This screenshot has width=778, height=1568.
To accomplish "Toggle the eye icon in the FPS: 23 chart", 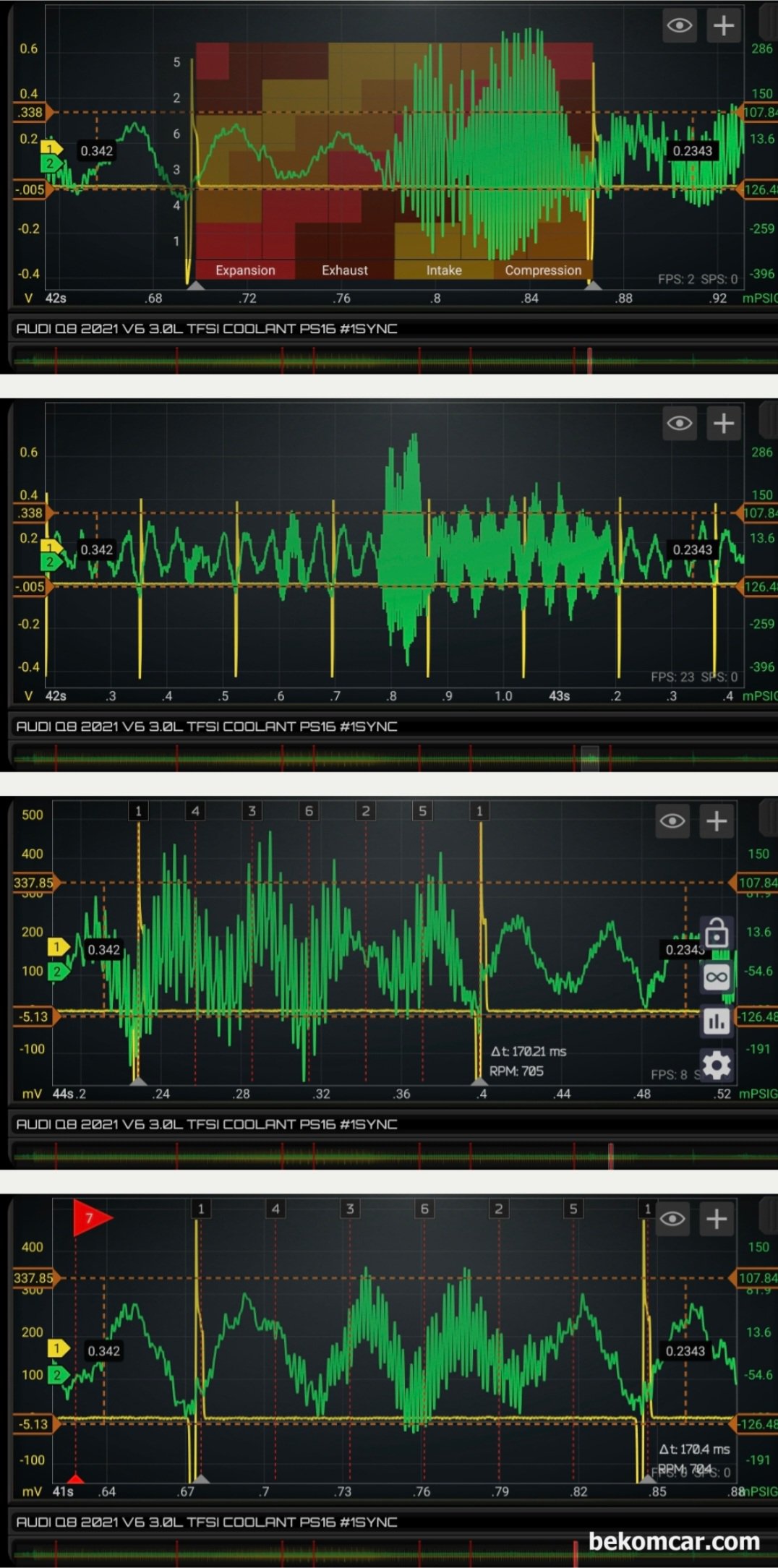I will 680,424.
